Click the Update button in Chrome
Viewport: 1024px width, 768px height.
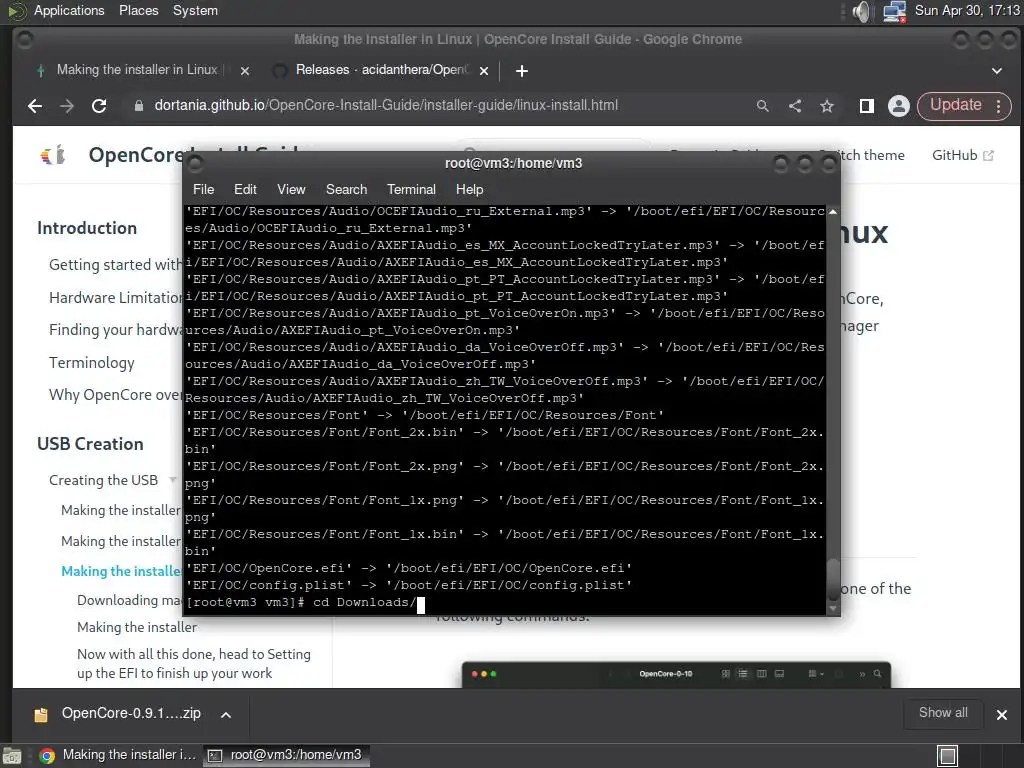[x=955, y=105]
